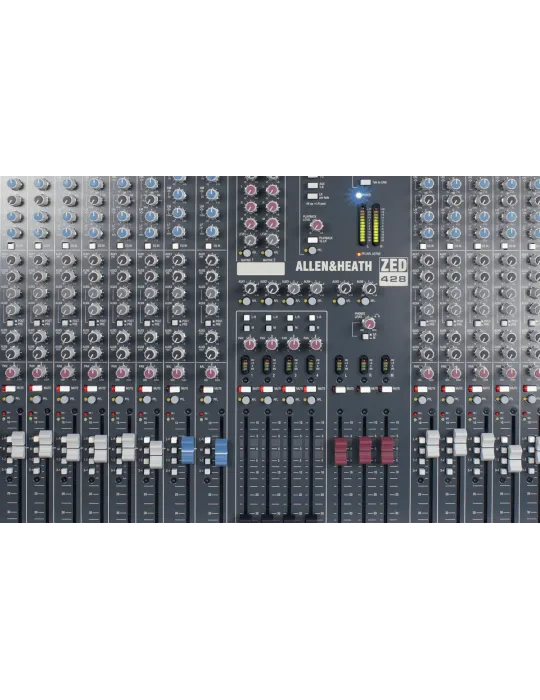
Task: Grab the leftmost blue channel fader
Action: coord(187,449)
